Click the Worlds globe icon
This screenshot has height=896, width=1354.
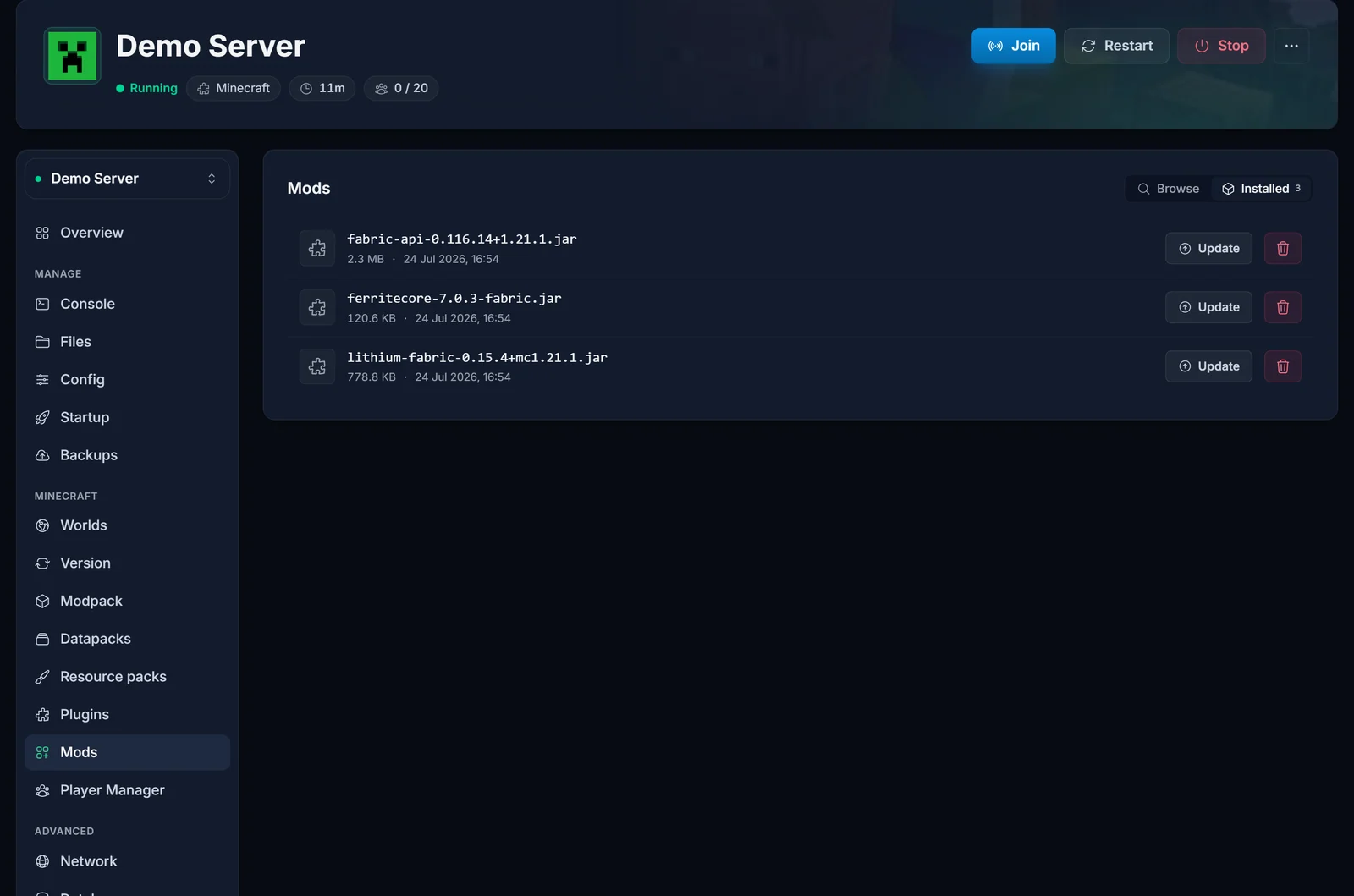pos(42,525)
